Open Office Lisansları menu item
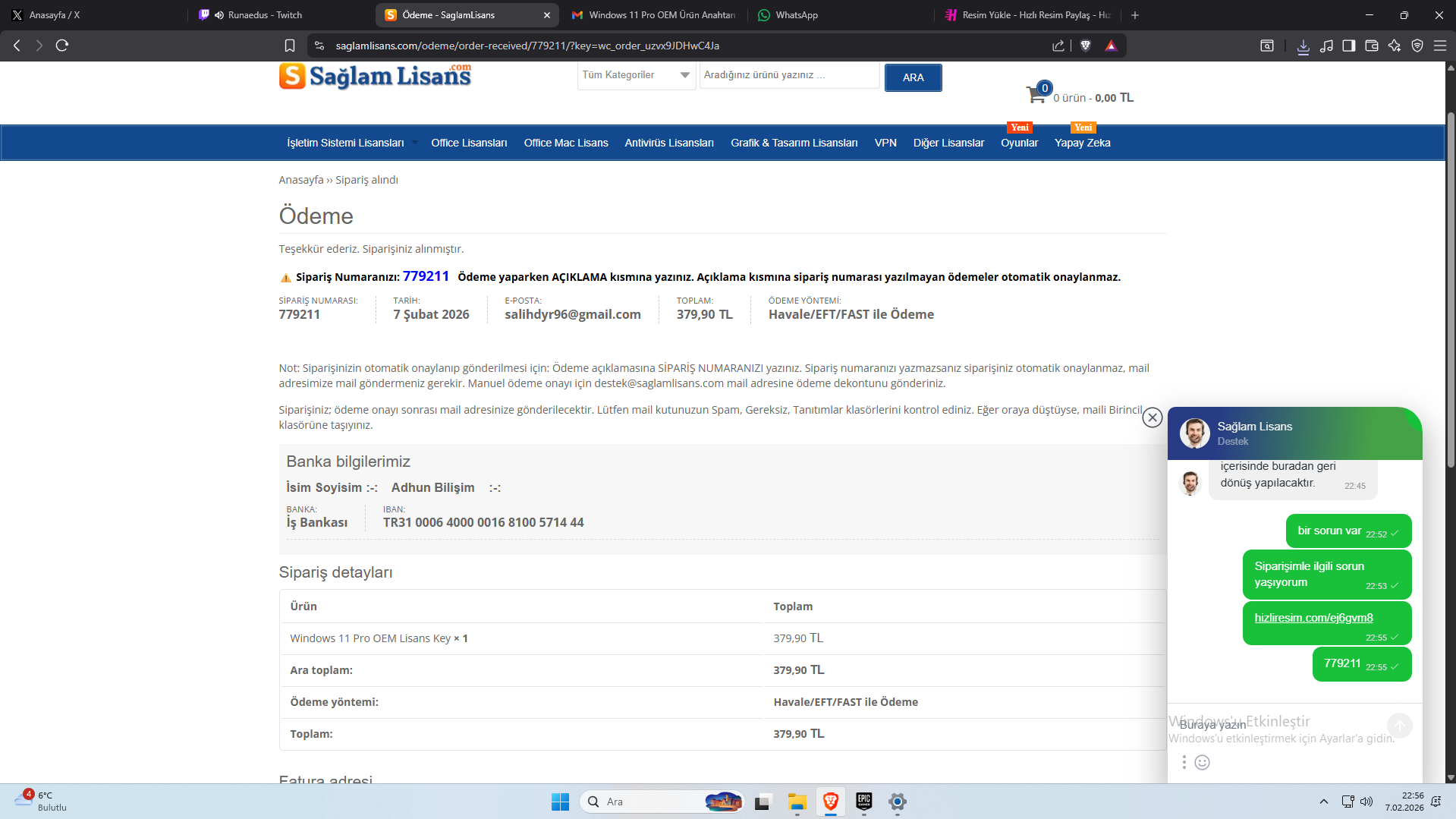This screenshot has height=819, width=1456. pyautogui.click(x=469, y=143)
